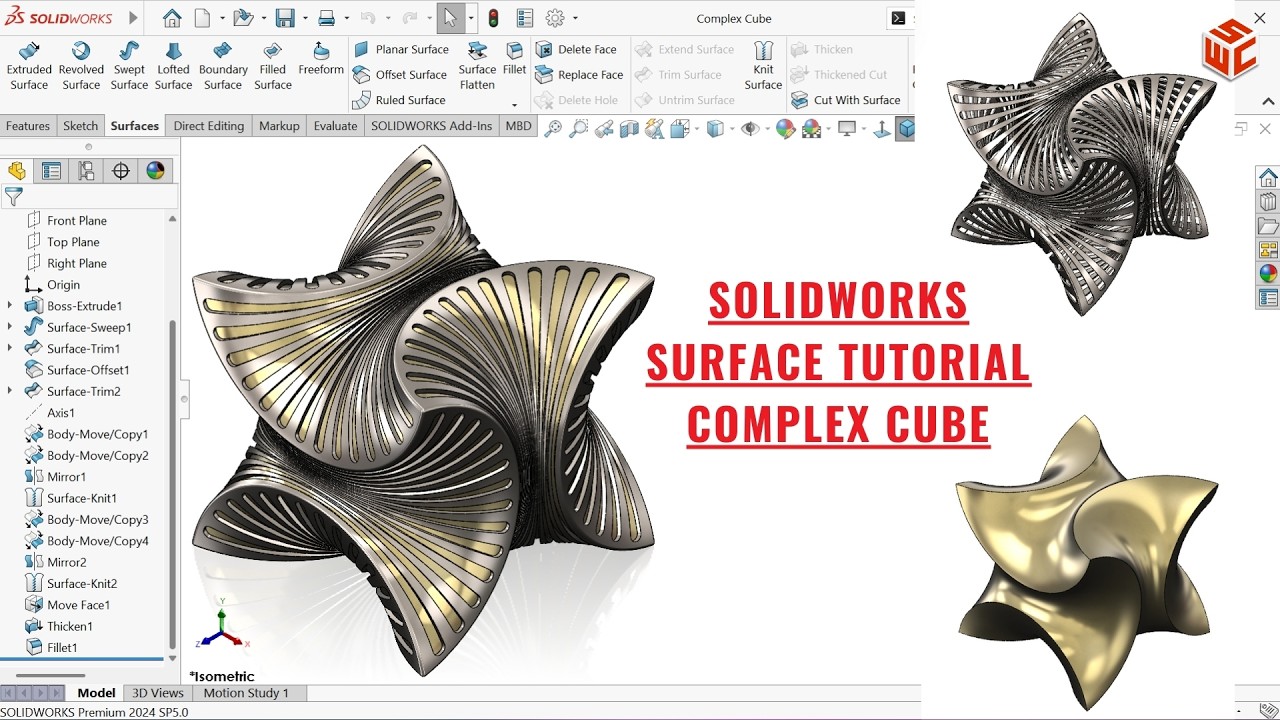Image resolution: width=1280 pixels, height=720 pixels.
Task: Open the Fillet dropdown arrow
Action: coord(514,104)
